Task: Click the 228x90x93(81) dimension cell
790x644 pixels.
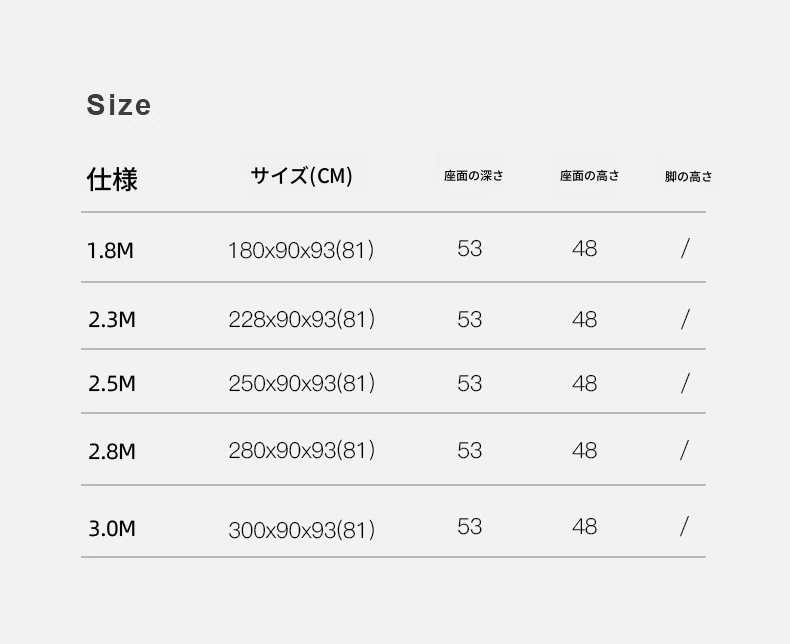Action: tap(301, 320)
